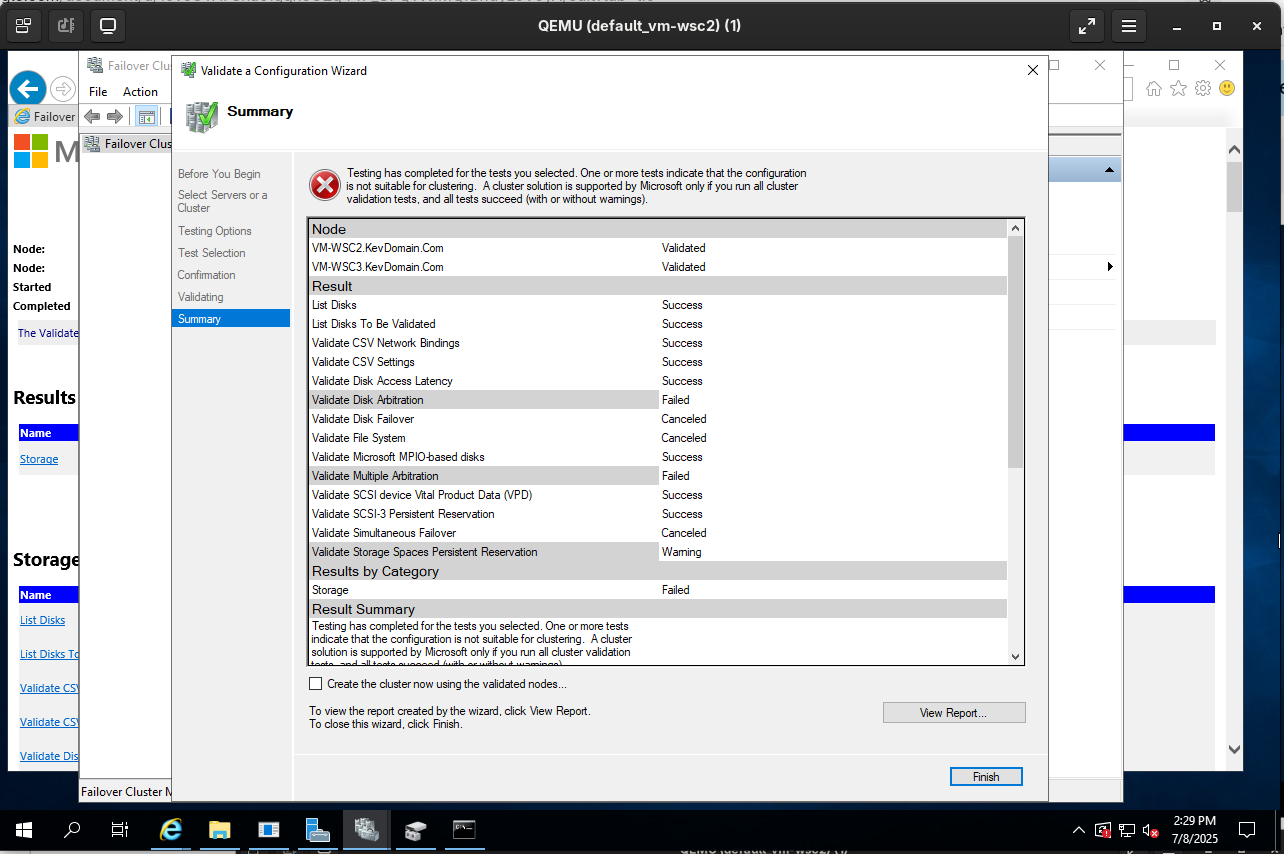Viewport: 1284px width, 854px height.
Task: Open 'The Validate' link in the report
Action: point(48,333)
